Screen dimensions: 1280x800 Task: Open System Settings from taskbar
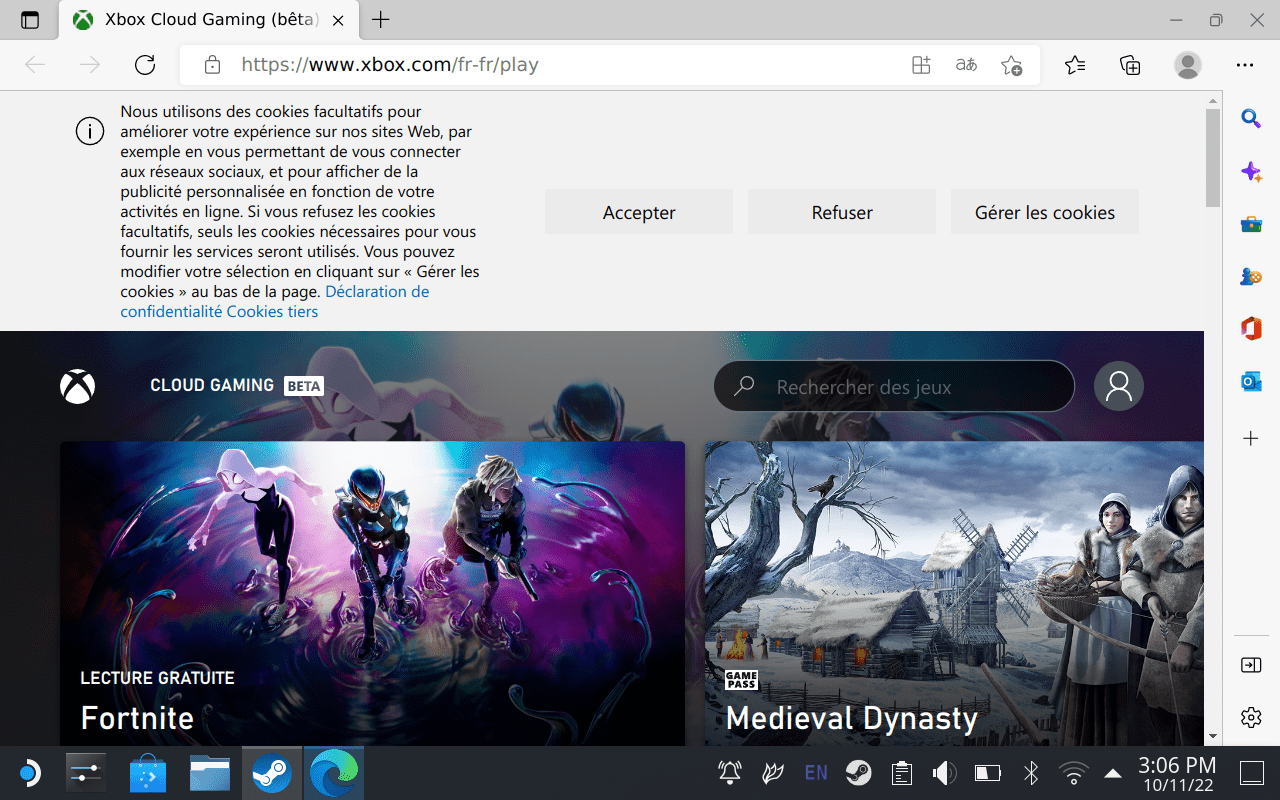(85, 773)
